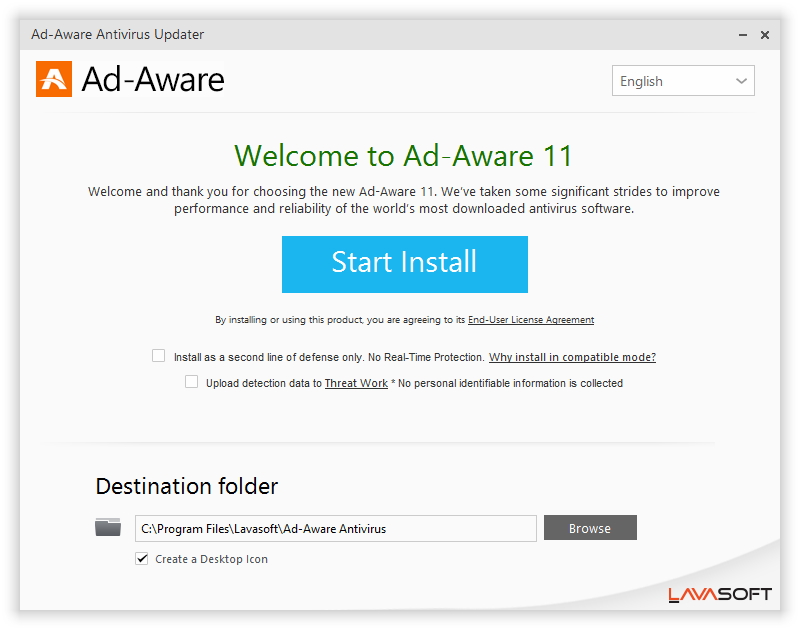Click the 'Destination folder' heading
800x630 pixels.
click(187, 486)
